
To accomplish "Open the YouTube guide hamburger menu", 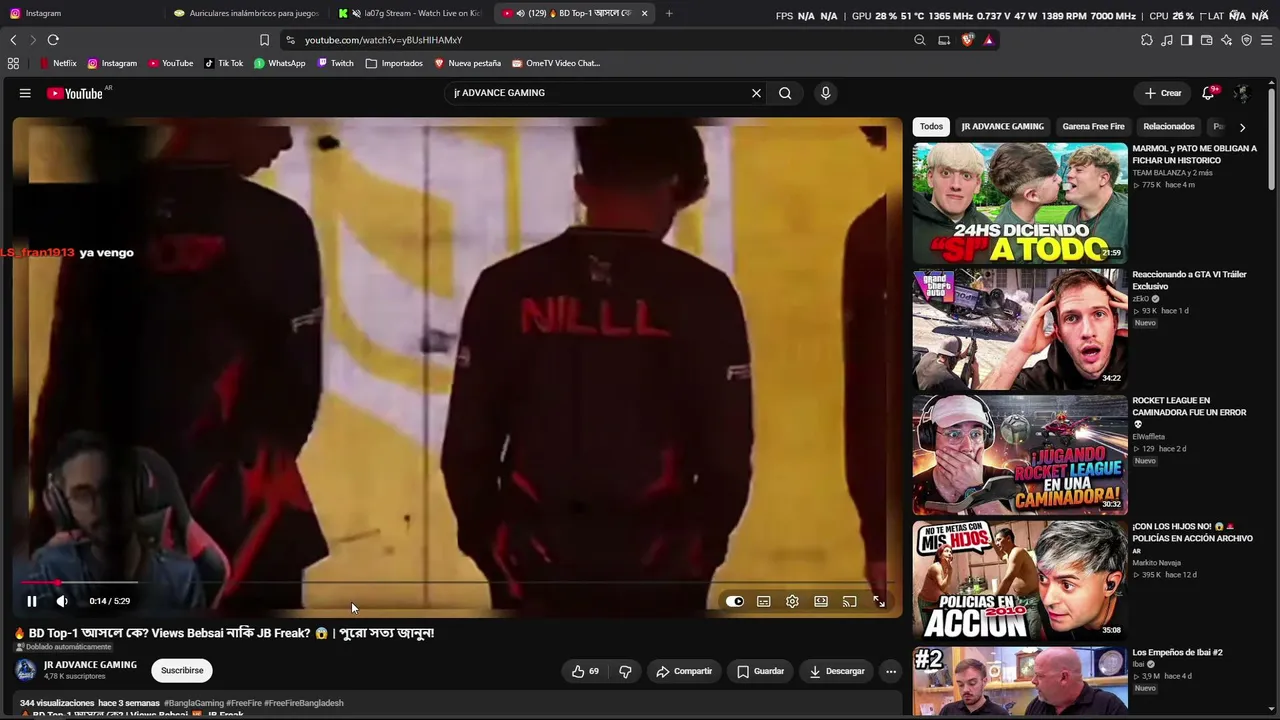I will click(x=25, y=93).
